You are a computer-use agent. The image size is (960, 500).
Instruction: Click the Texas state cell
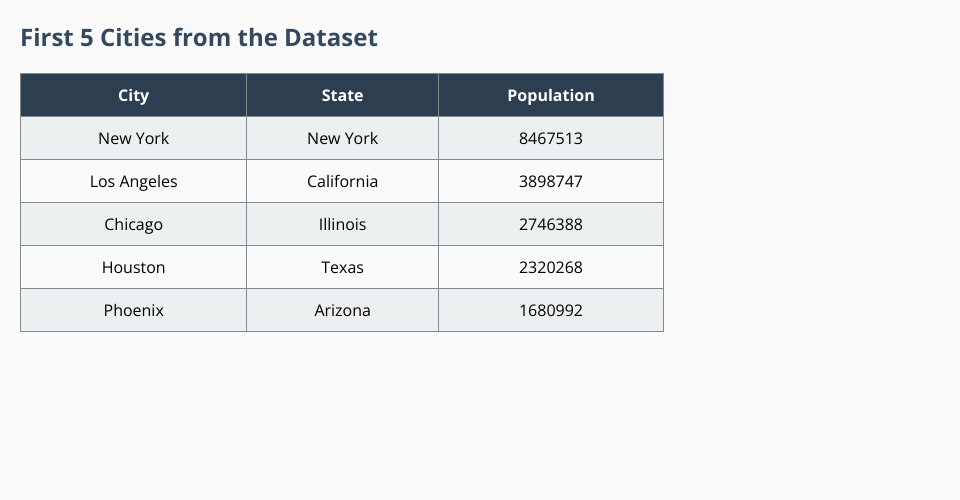(342, 268)
